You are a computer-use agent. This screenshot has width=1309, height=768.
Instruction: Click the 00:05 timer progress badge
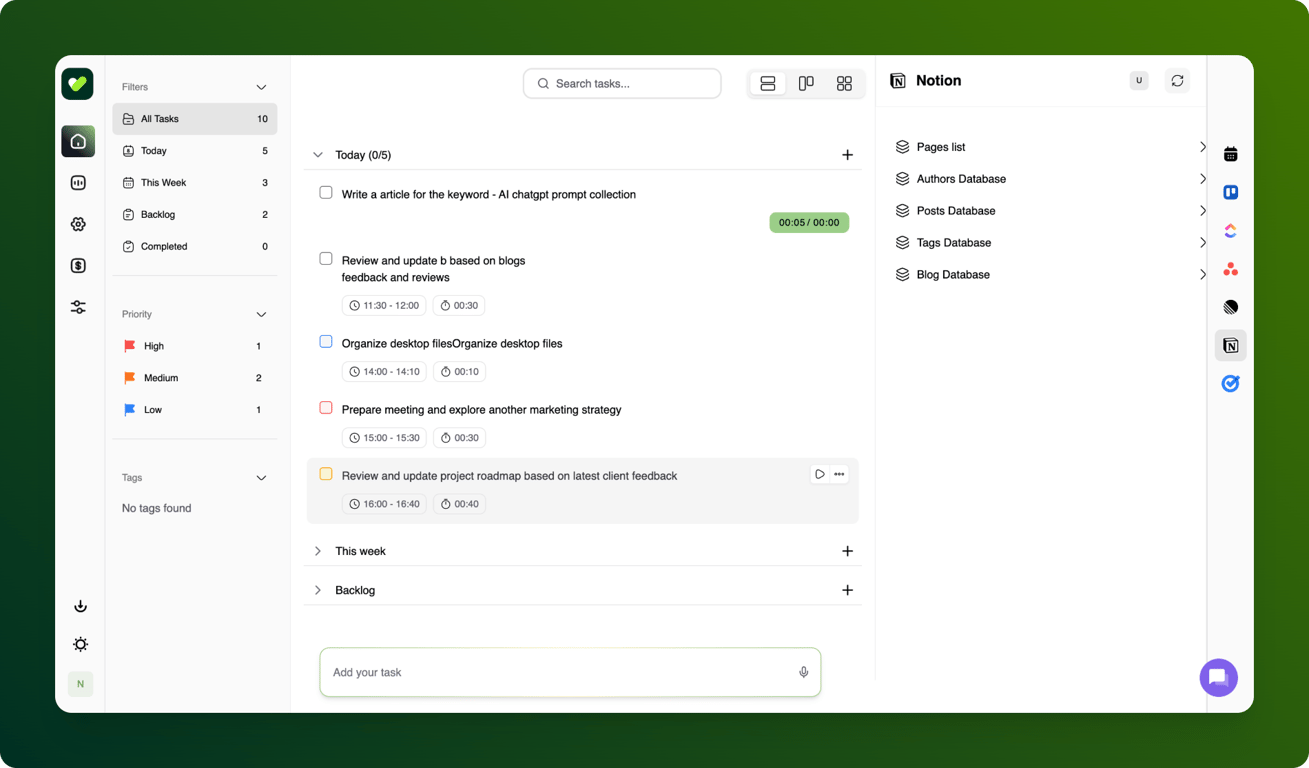pos(809,222)
